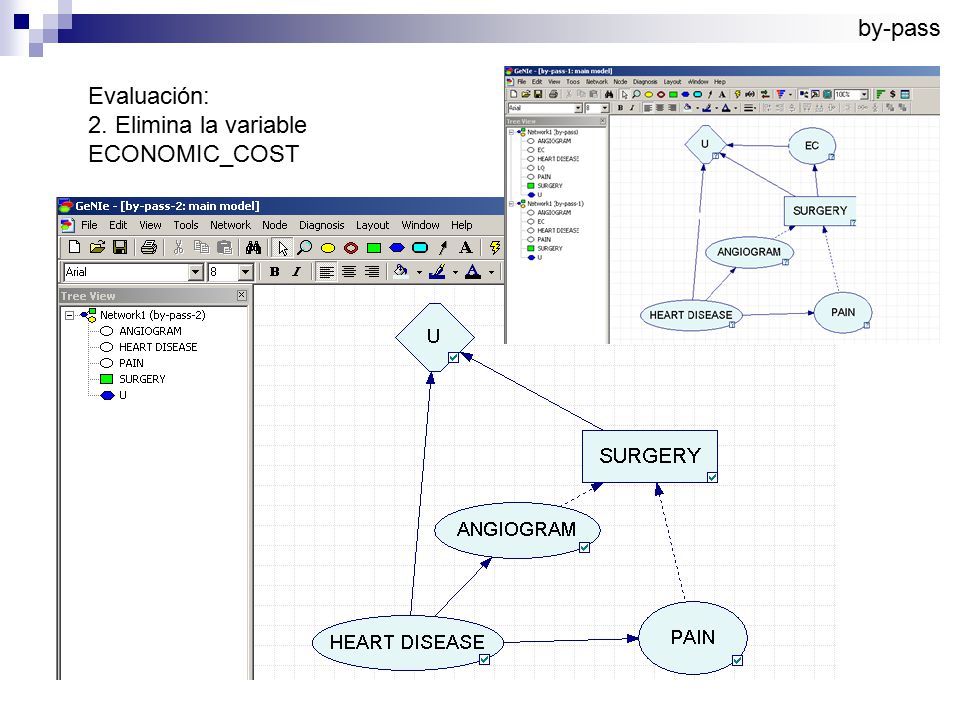
Task: Select SURGERY decision node on by-pass-2 canvas
Action: tap(650, 456)
